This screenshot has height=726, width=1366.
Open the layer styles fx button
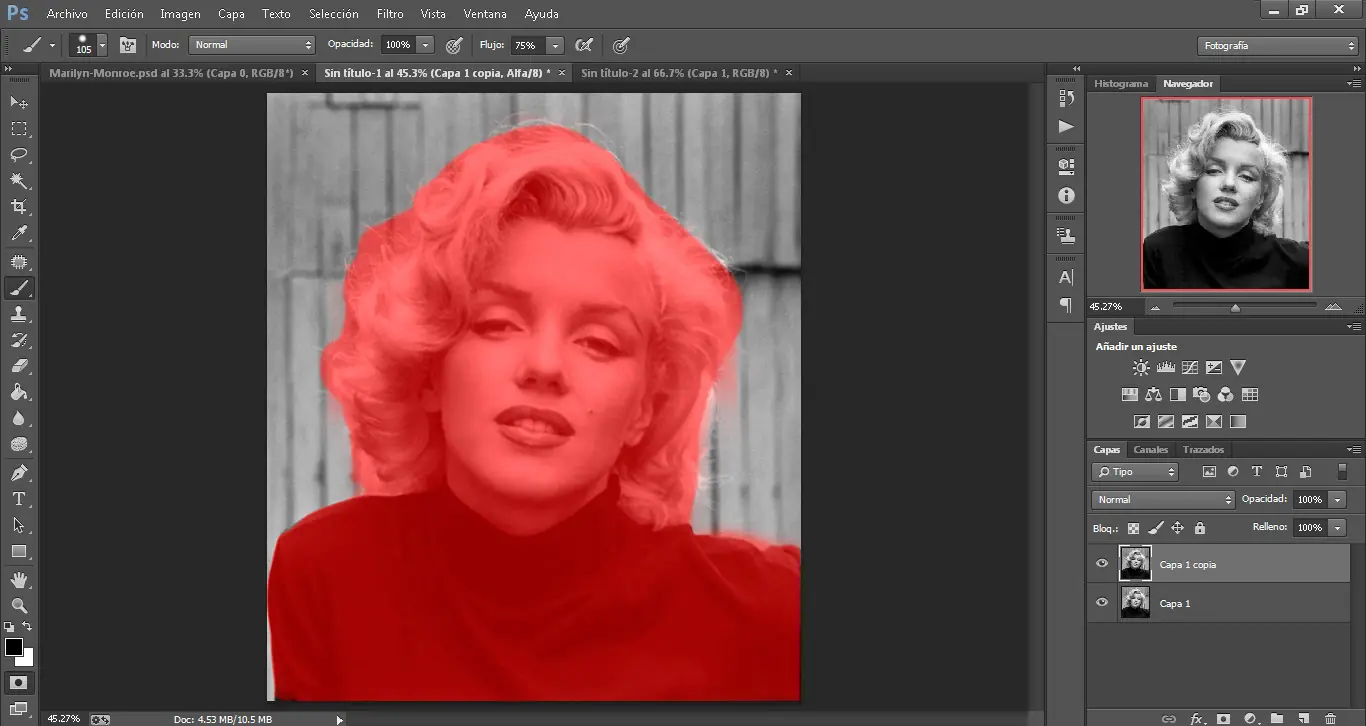1197,718
